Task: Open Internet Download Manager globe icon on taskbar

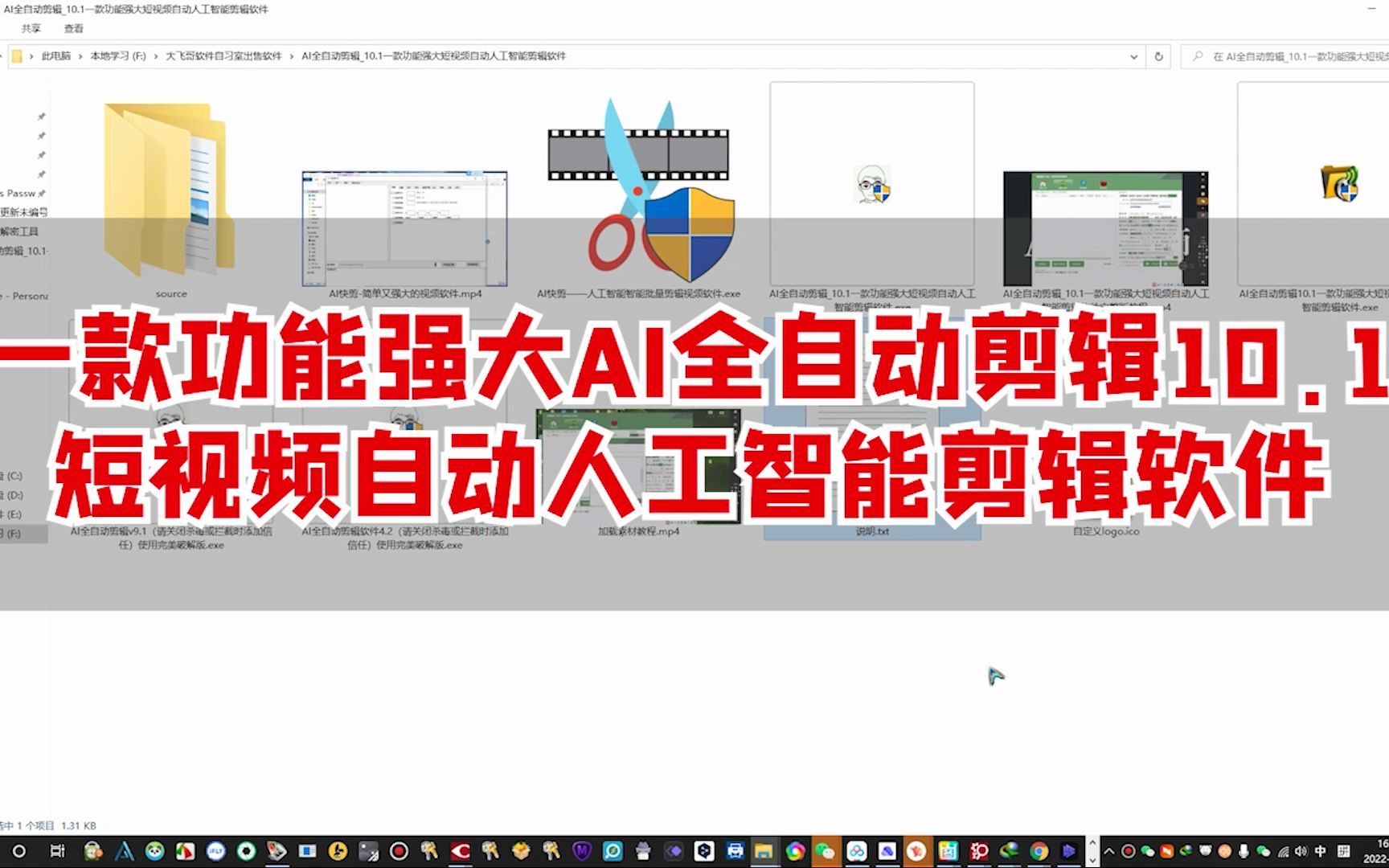Action: coord(1009,851)
